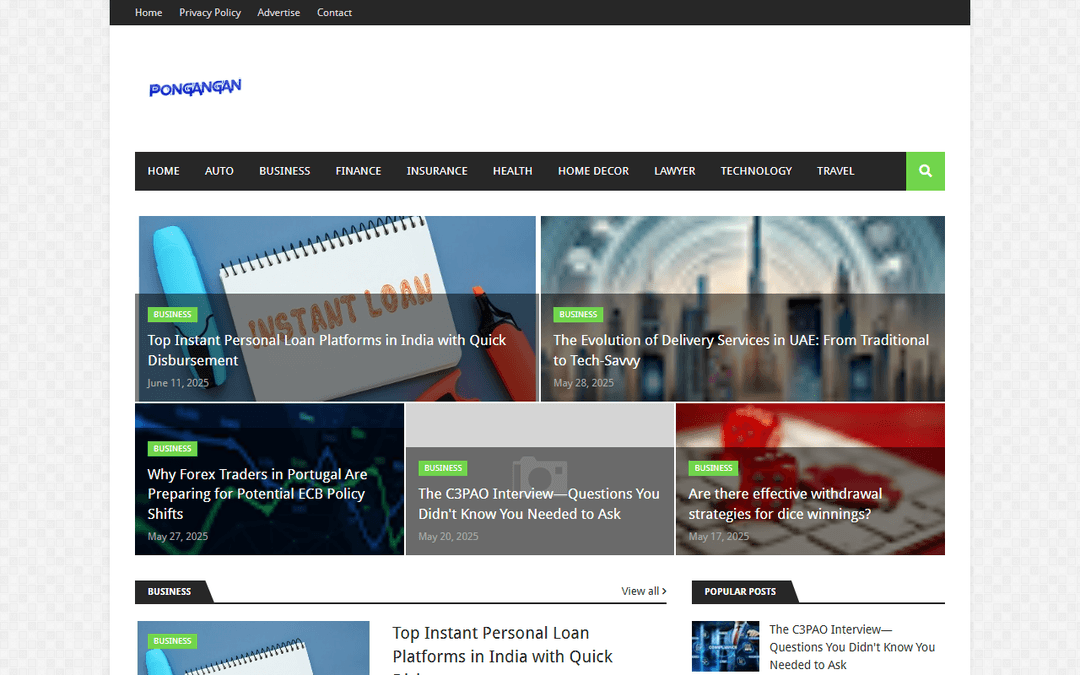This screenshot has width=1080, height=675.
Task: Select the TECHNOLOGY category menu
Action: (756, 171)
